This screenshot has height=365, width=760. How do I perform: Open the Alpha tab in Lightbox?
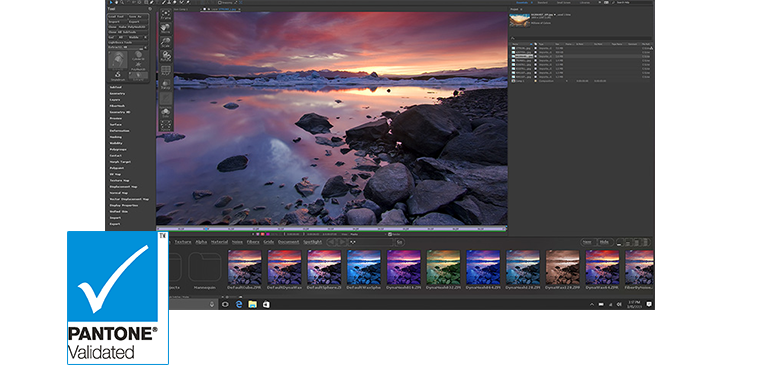pyautogui.click(x=201, y=241)
